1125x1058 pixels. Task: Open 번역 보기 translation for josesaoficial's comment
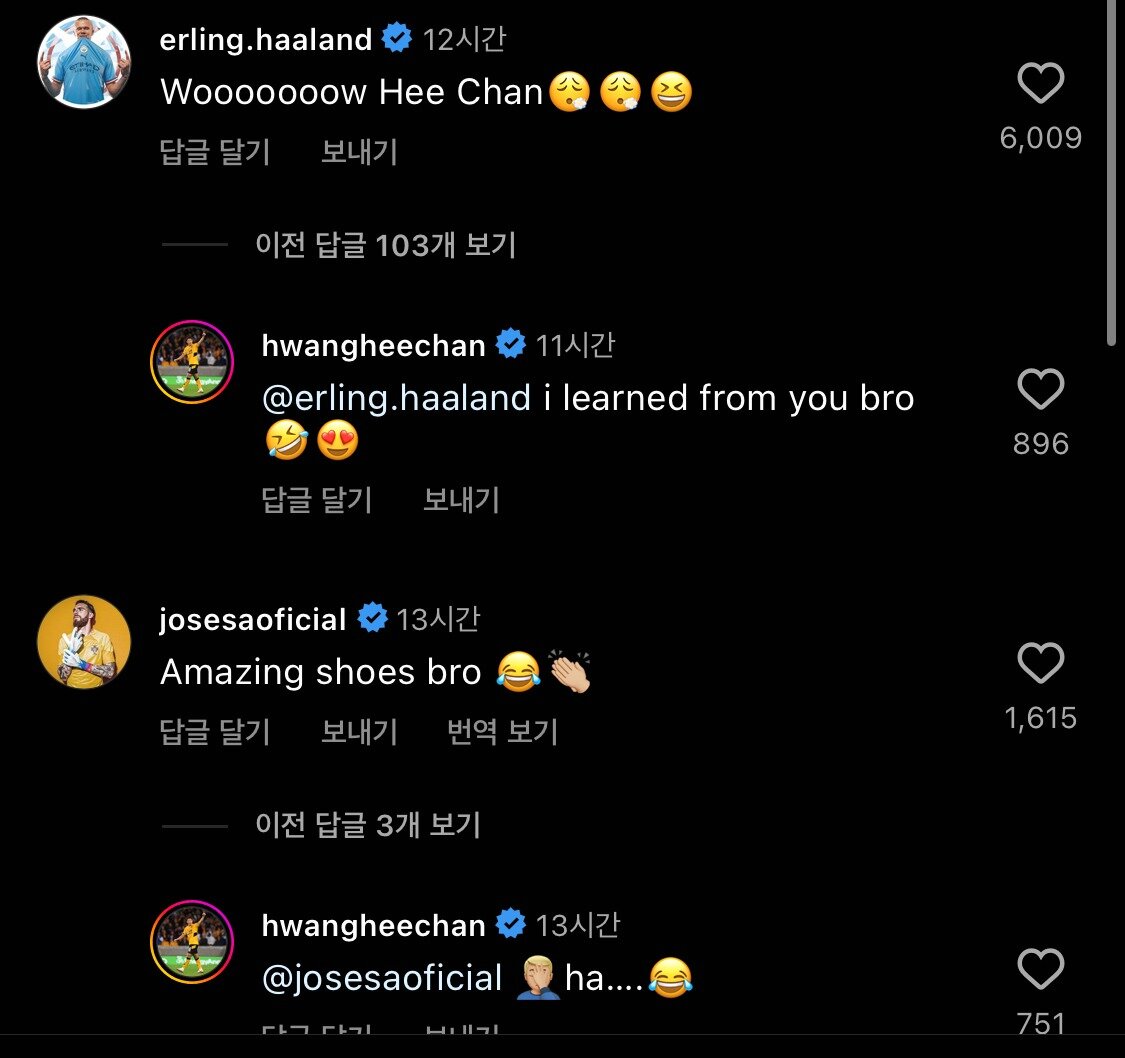tap(501, 731)
